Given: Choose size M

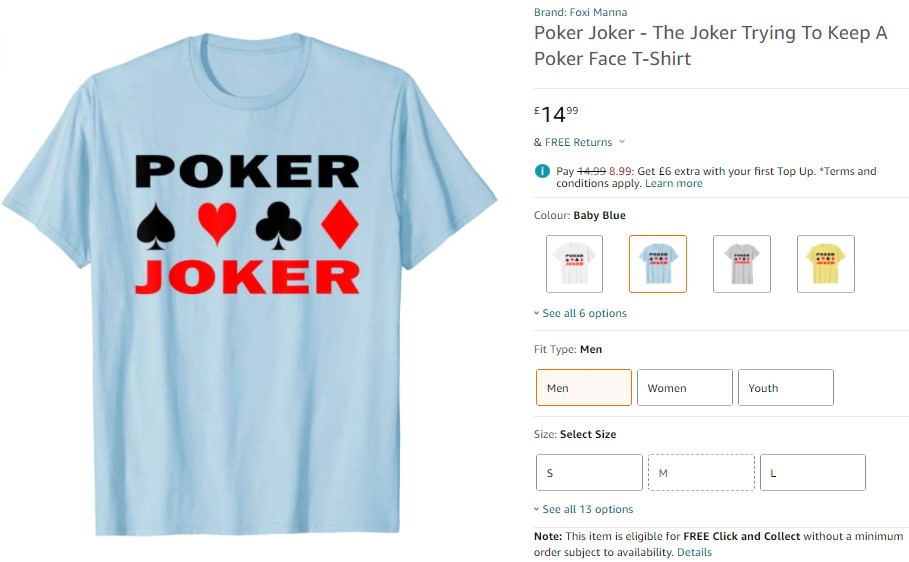Looking at the screenshot, I should coord(701,473).
